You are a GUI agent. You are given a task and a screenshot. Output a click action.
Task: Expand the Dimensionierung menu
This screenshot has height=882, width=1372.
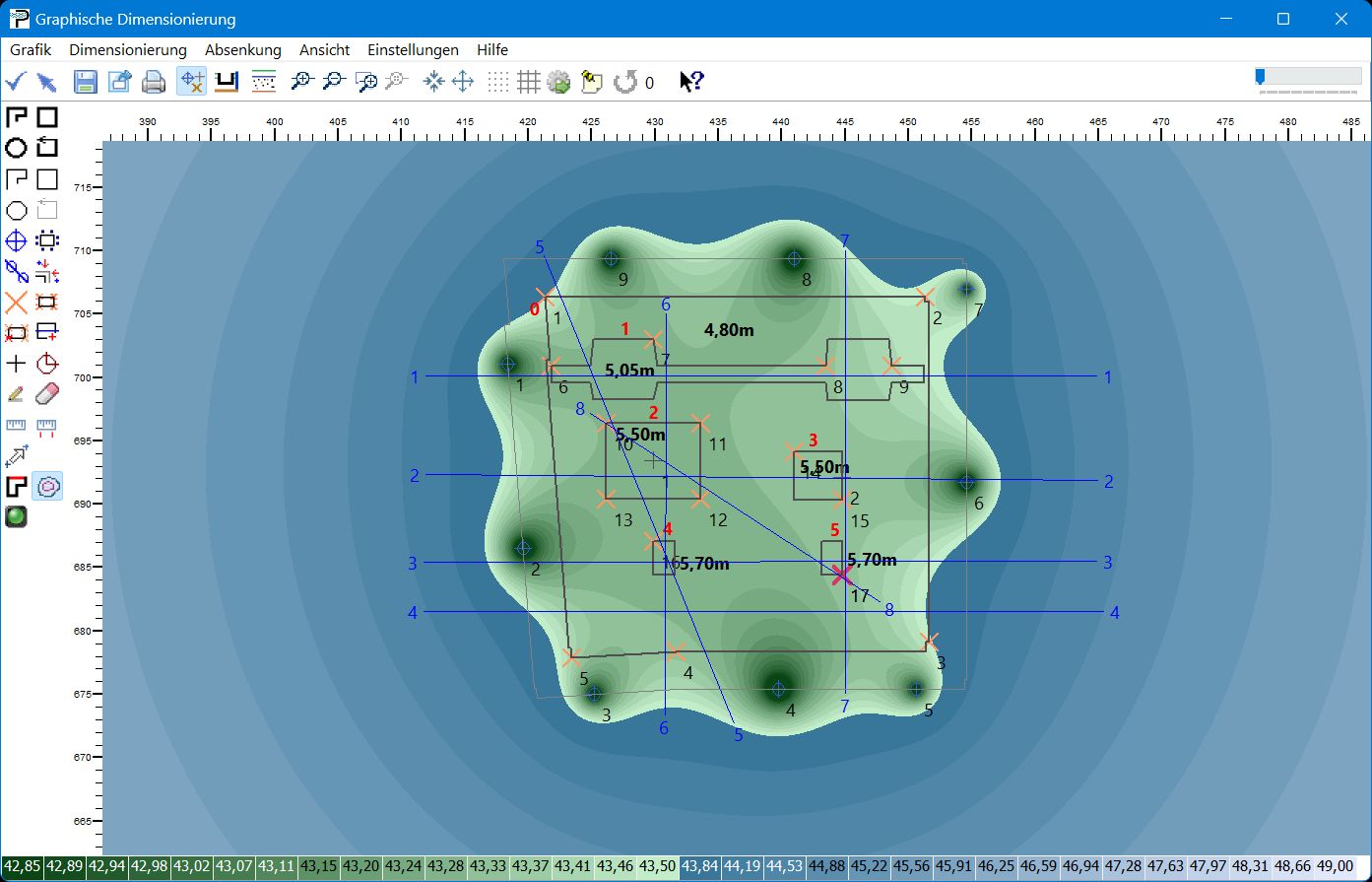pos(127,49)
